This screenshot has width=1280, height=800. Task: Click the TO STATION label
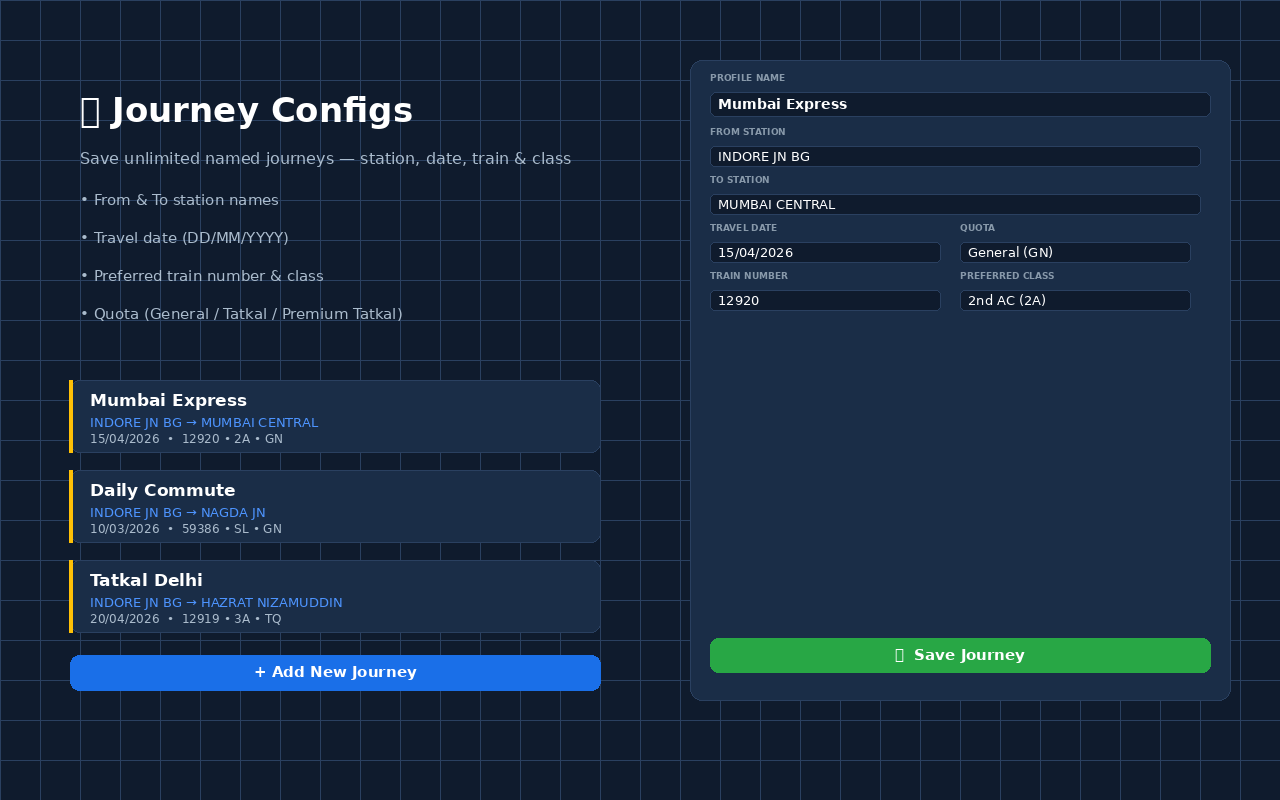(739, 180)
